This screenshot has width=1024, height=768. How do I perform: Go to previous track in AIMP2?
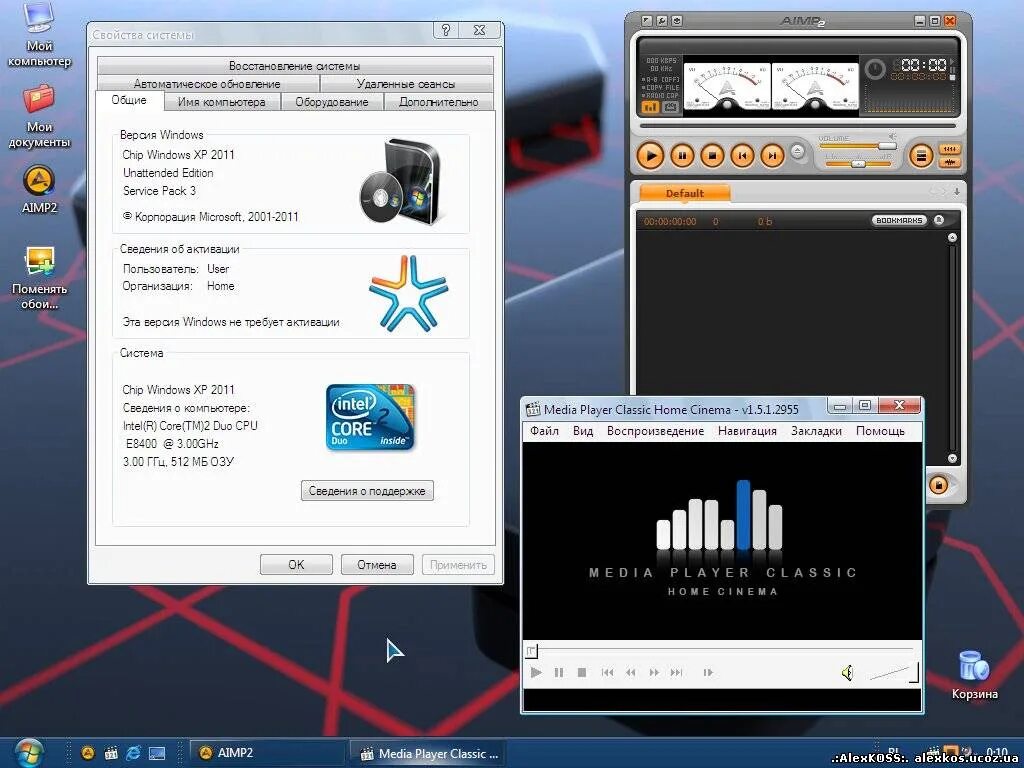pos(742,156)
